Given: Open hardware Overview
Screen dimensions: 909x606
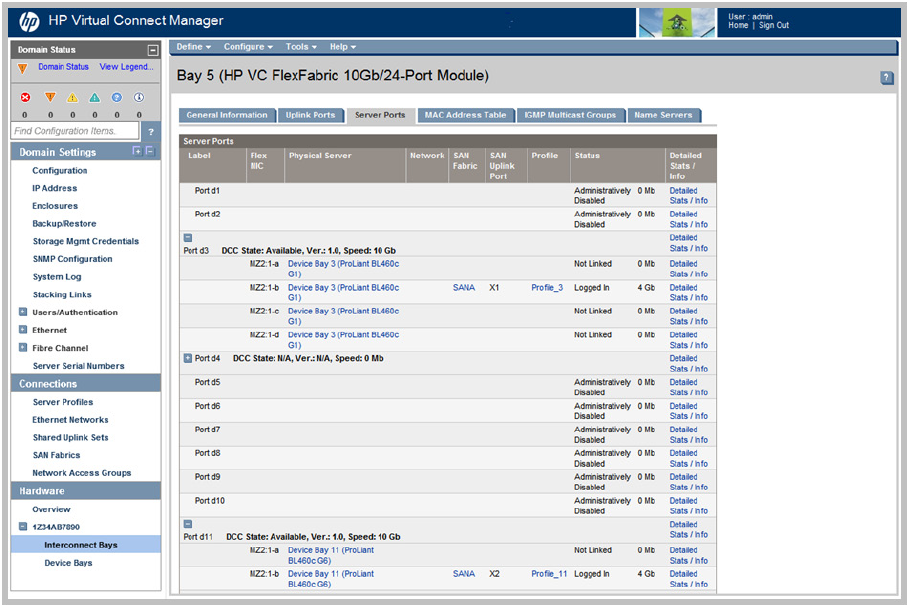Looking at the screenshot, I should [x=51, y=509].
